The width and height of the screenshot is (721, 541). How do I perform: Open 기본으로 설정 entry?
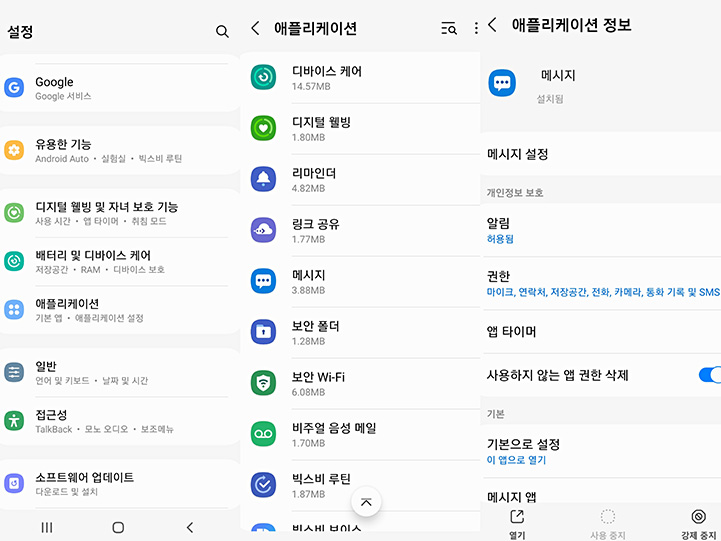(601, 451)
